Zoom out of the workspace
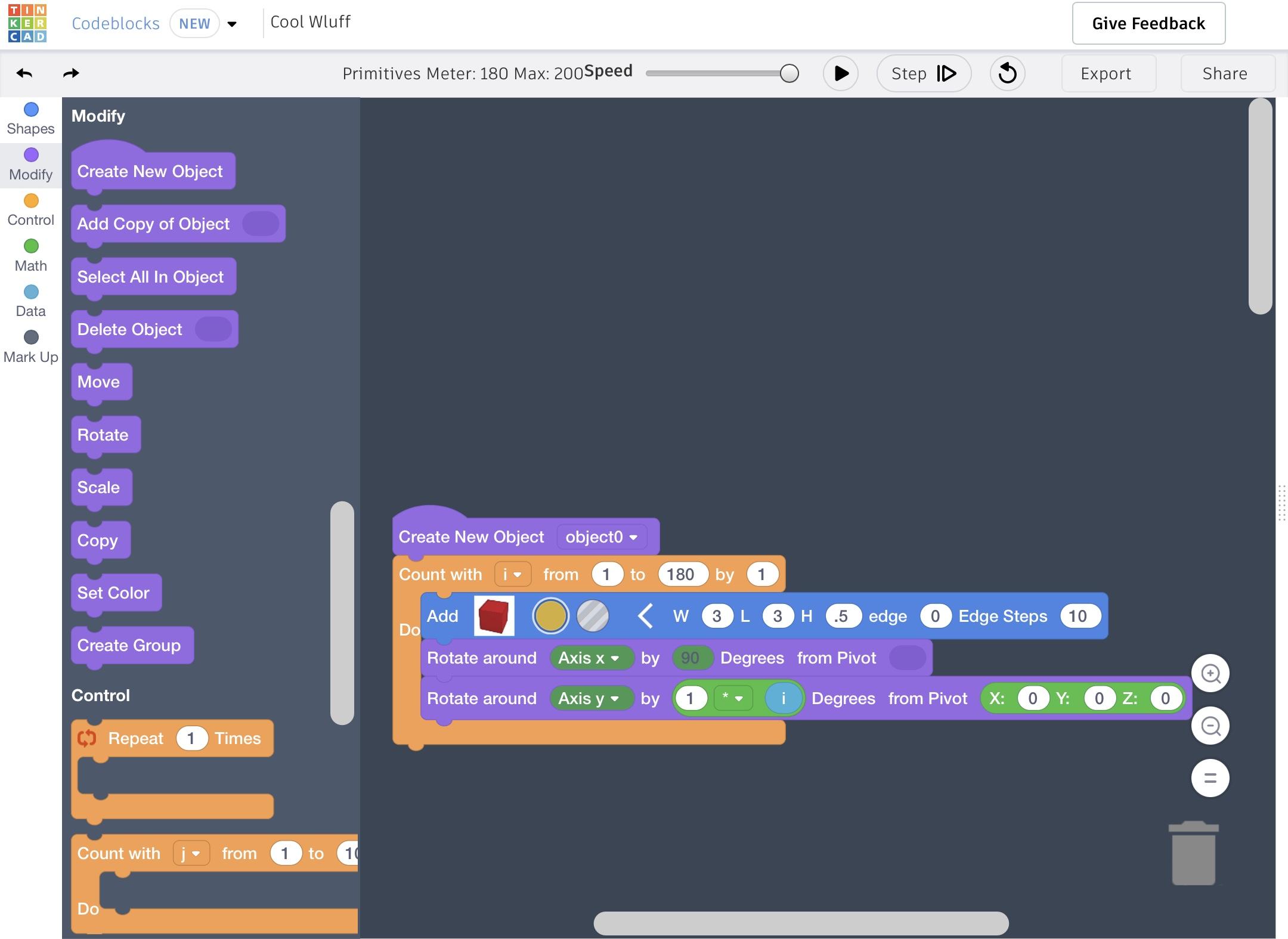Viewport: 1288px width, 939px height. click(1210, 726)
